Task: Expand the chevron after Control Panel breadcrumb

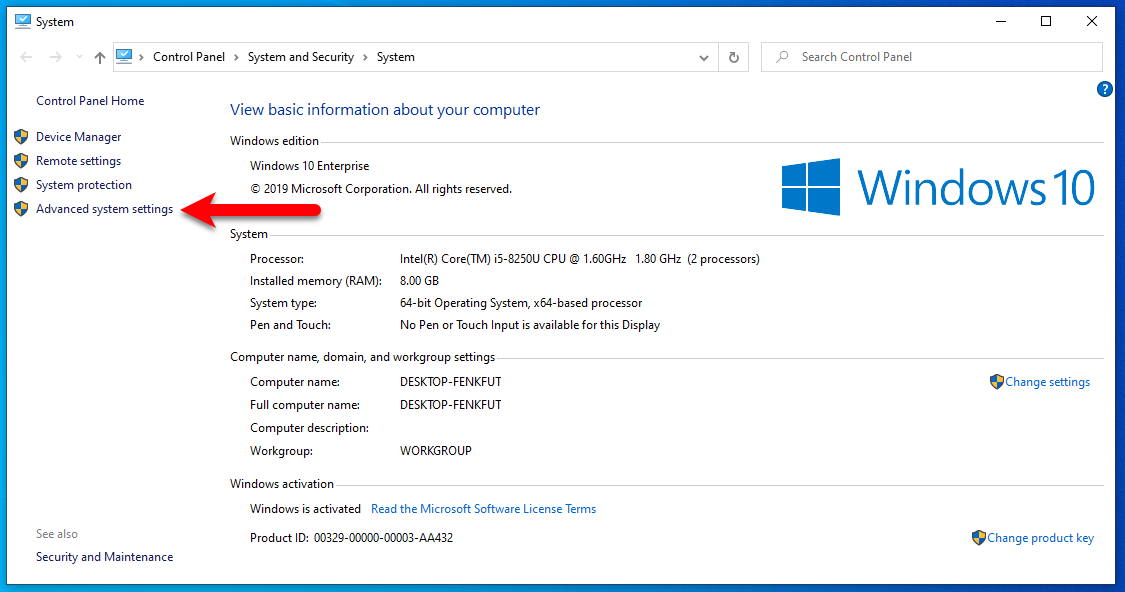Action: point(236,57)
